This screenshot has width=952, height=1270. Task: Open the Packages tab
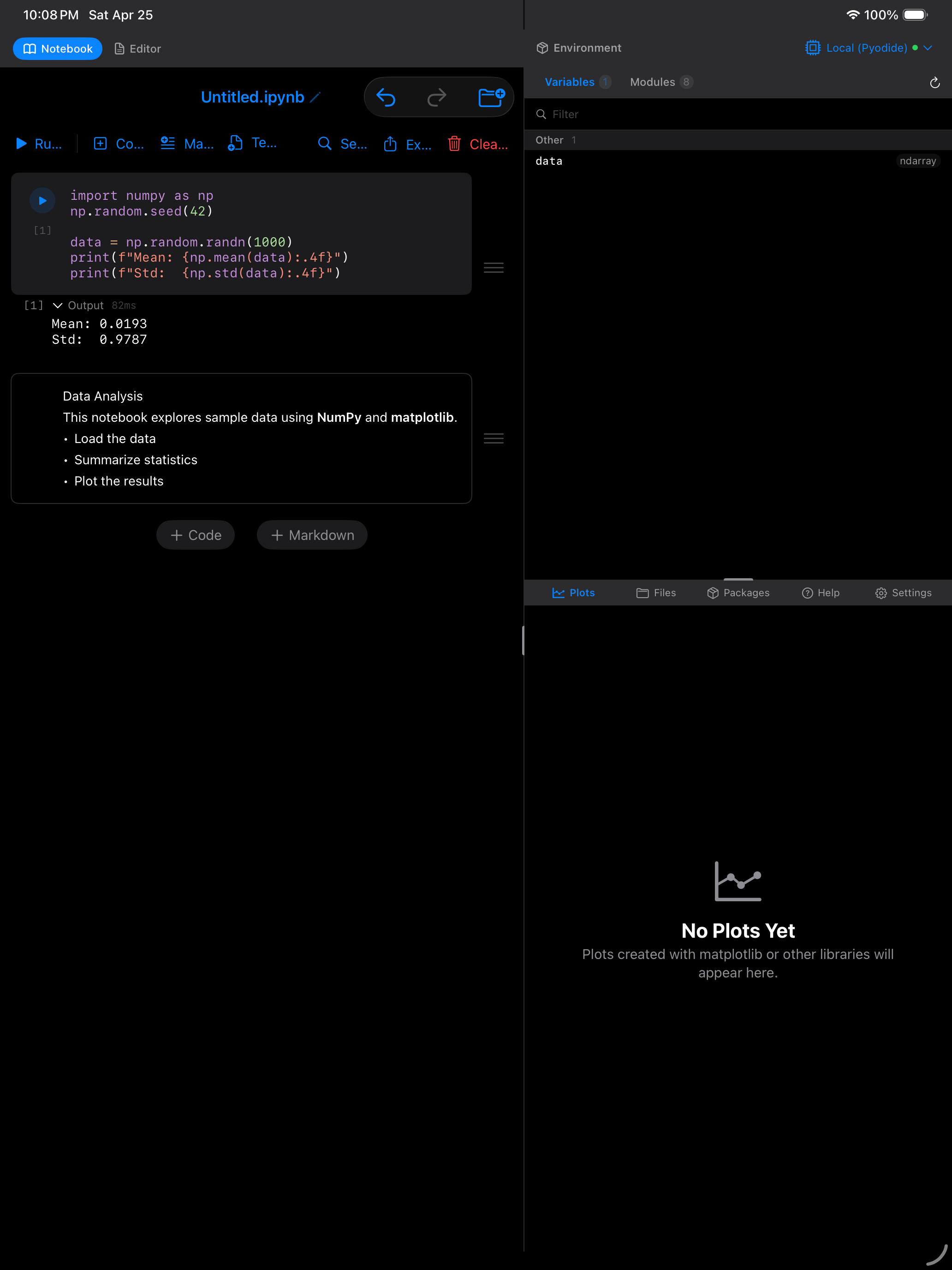pos(738,593)
